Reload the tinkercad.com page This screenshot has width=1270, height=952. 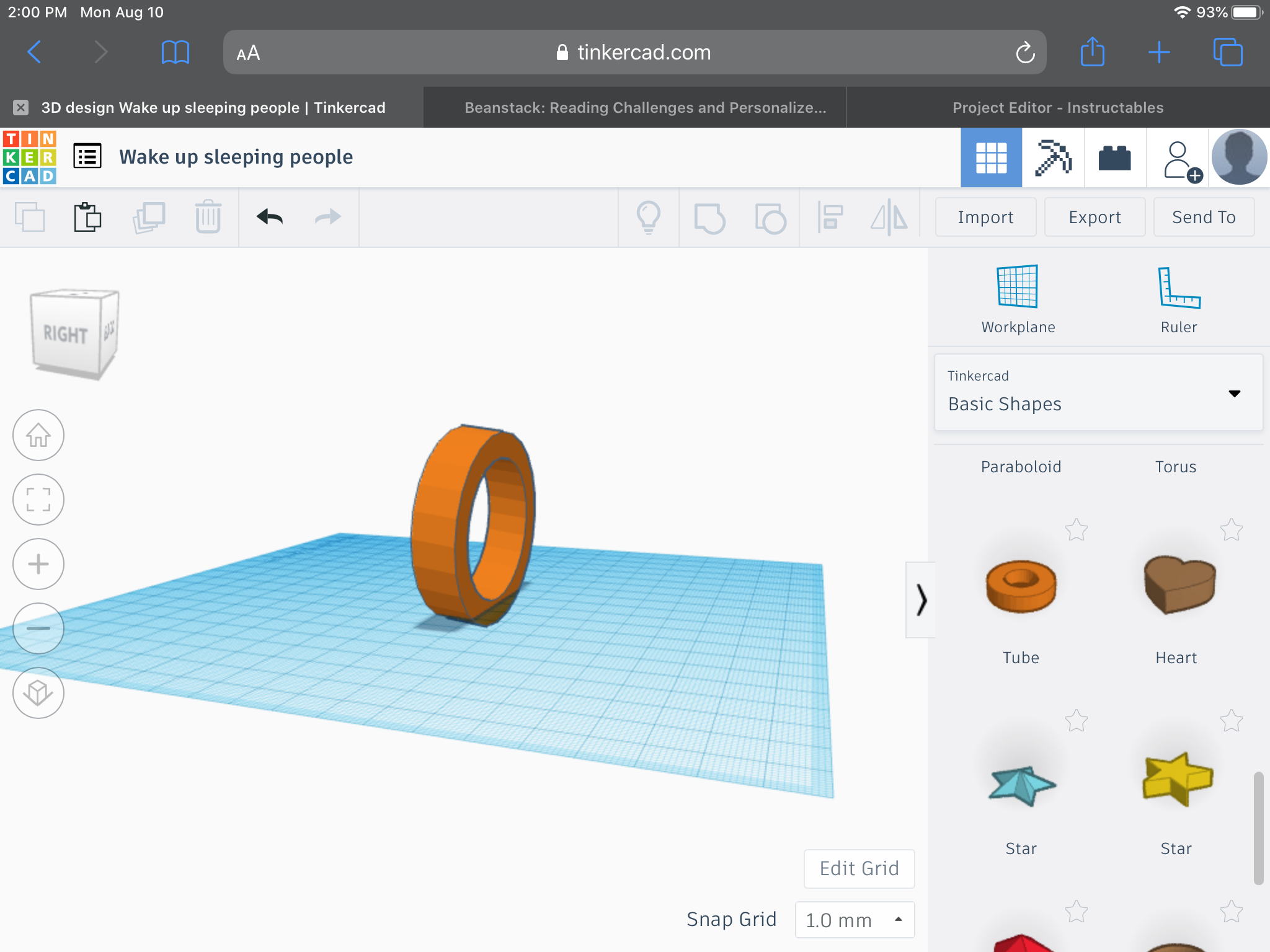(1025, 53)
